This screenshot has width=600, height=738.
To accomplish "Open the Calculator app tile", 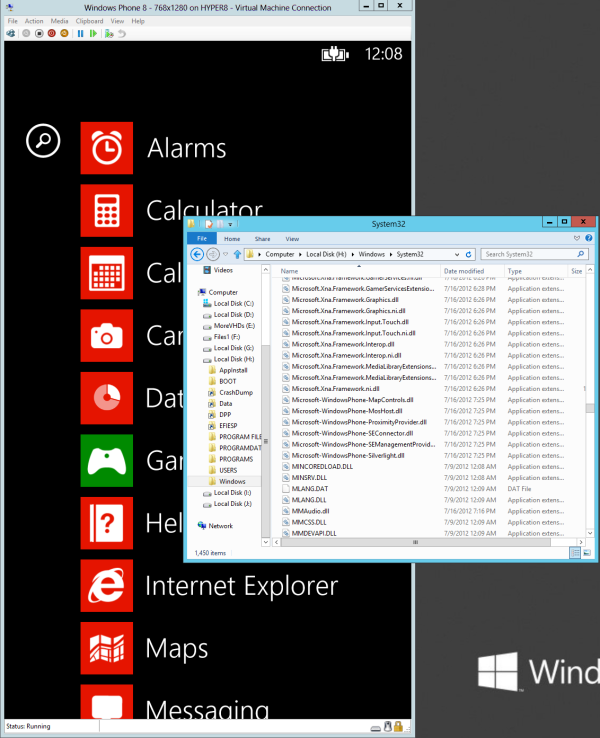I will pos(106,210).
